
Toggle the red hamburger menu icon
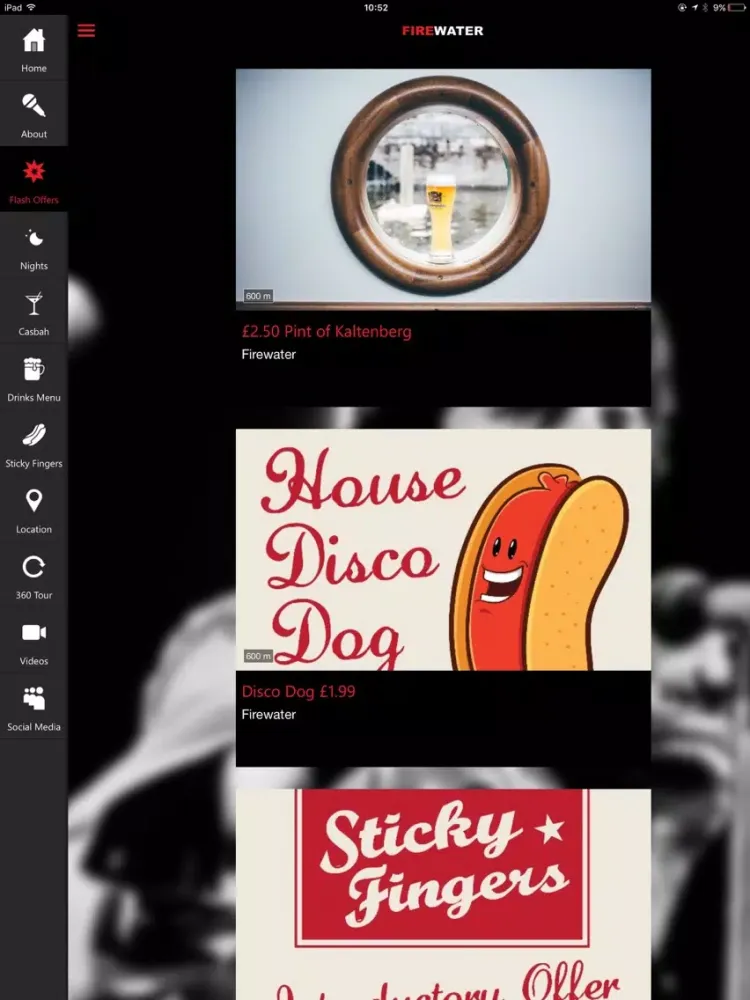pos(86,31)
